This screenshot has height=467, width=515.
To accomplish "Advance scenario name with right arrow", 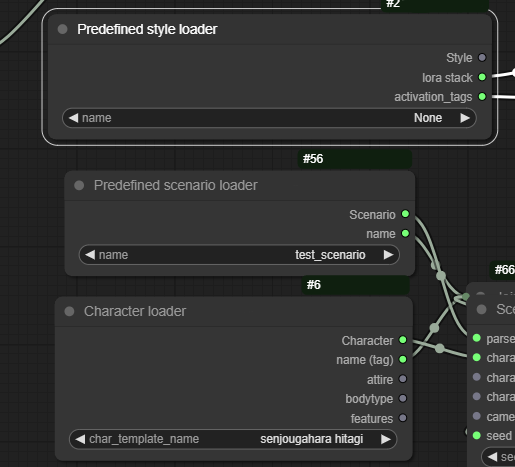I will [388, 255].
